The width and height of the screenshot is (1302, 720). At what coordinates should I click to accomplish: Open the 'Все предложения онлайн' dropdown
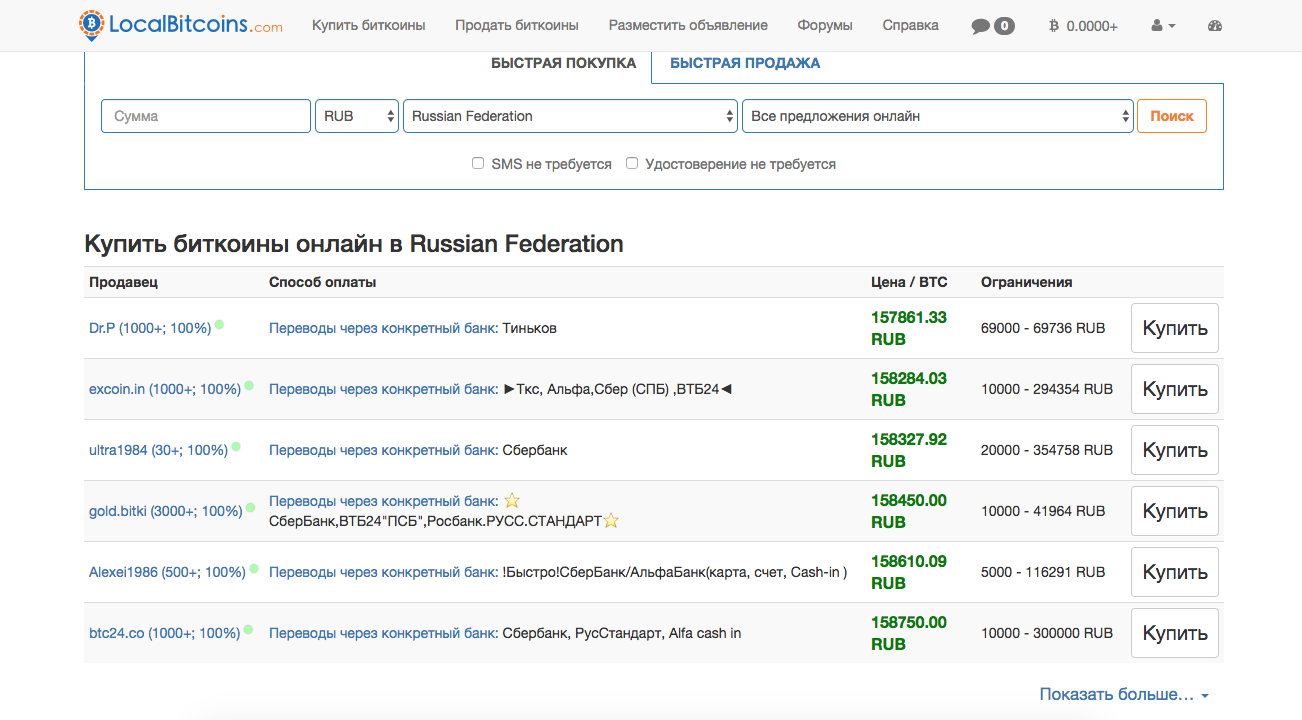(x=937, y=116)
